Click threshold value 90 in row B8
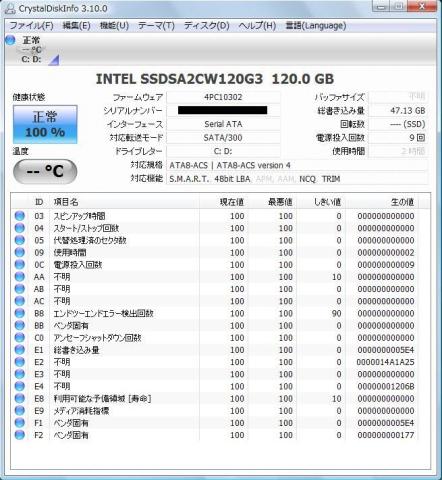Screen dimensions: 442x480 click(x=336, y=313)
